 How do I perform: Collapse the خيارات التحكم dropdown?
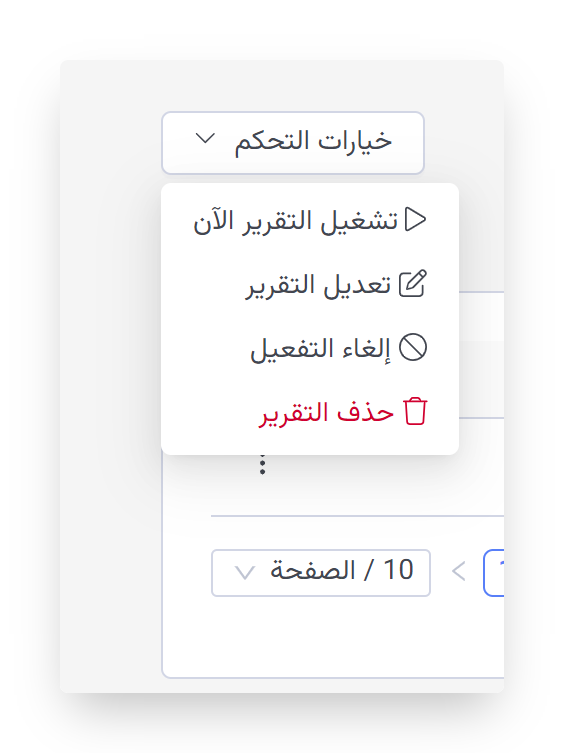tap(293, 143)
